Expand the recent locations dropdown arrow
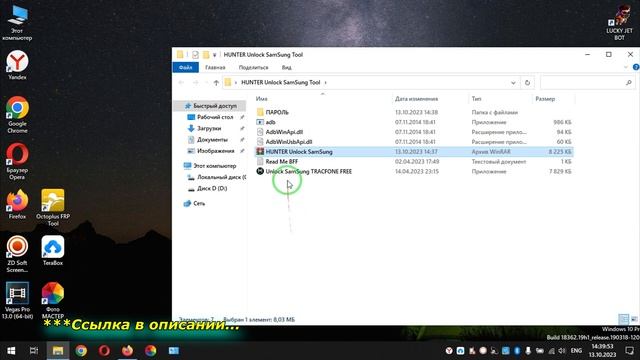The height and width of the screenshot is (360, 640). [x=206, y=82]
